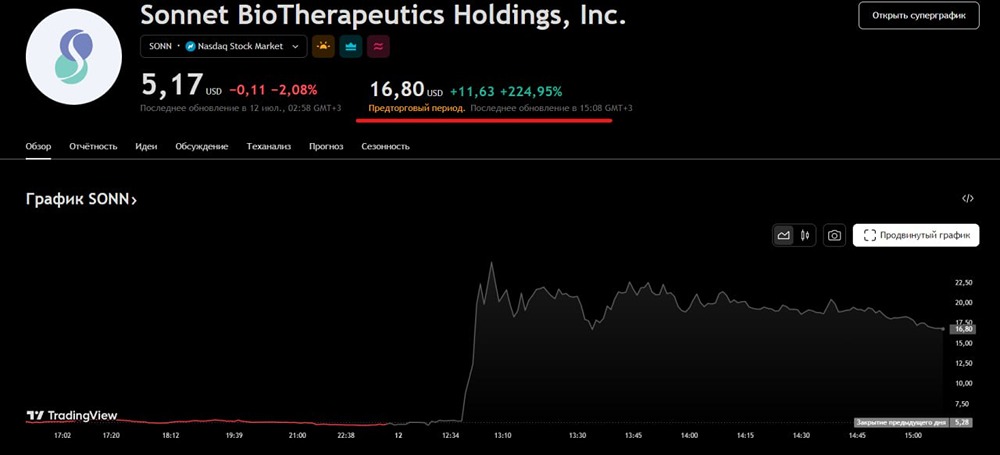Select the Прогноз tab
The image size is (1000, 455).
[x=326, y=146]
